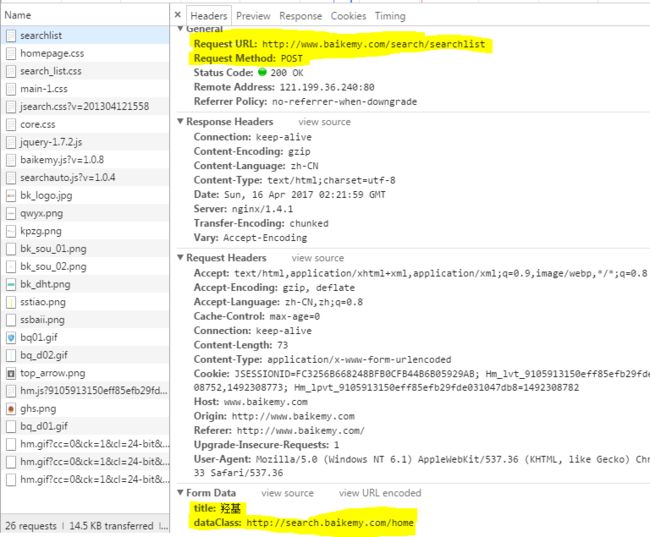
Task: Switch to the Preview tab
Action: (253, 16)
